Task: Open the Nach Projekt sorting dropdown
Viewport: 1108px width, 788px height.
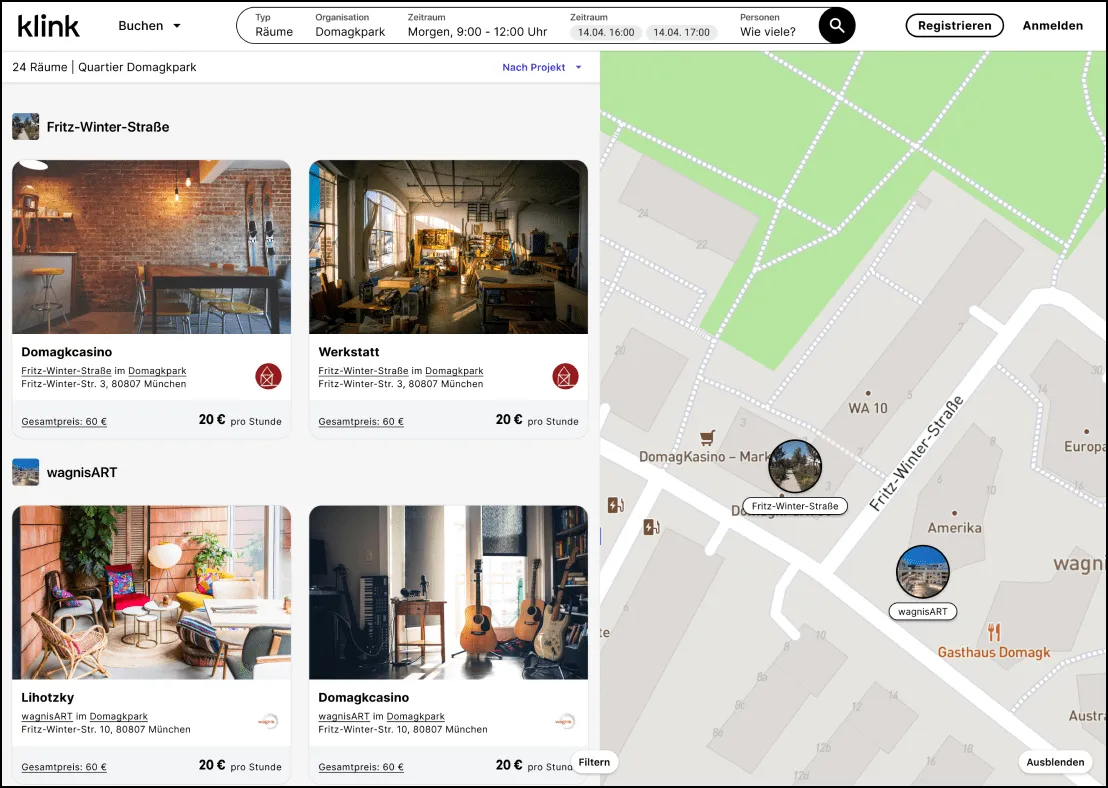Action: 541,67
